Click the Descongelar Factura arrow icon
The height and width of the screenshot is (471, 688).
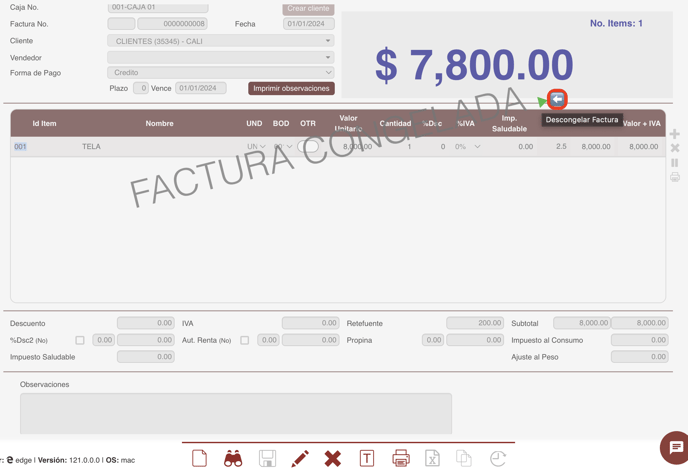point(557,100)
